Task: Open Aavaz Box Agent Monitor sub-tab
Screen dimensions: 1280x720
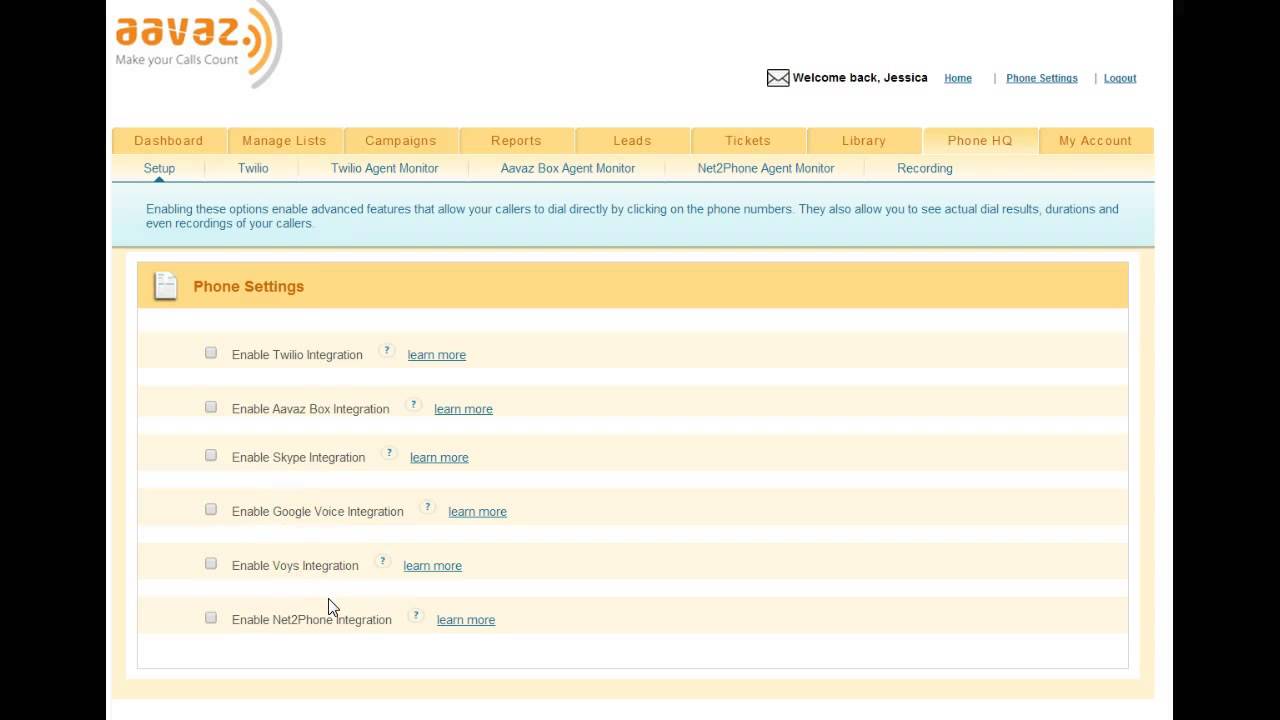Action: click(x=568, y=168)
